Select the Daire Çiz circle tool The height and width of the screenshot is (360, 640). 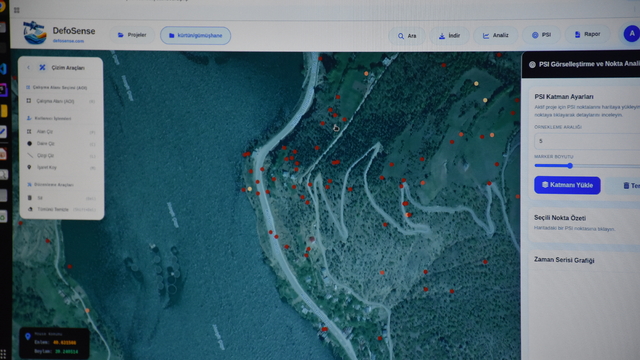61,143
